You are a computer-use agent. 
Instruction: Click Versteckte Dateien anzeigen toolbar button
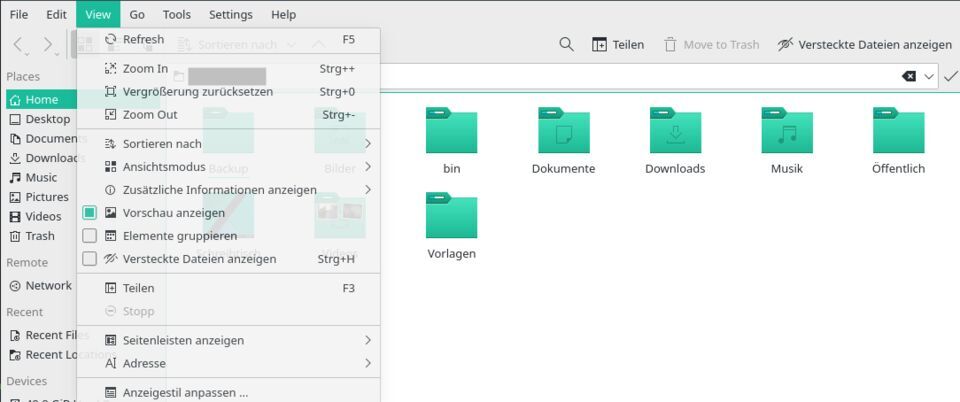(864, 44)
